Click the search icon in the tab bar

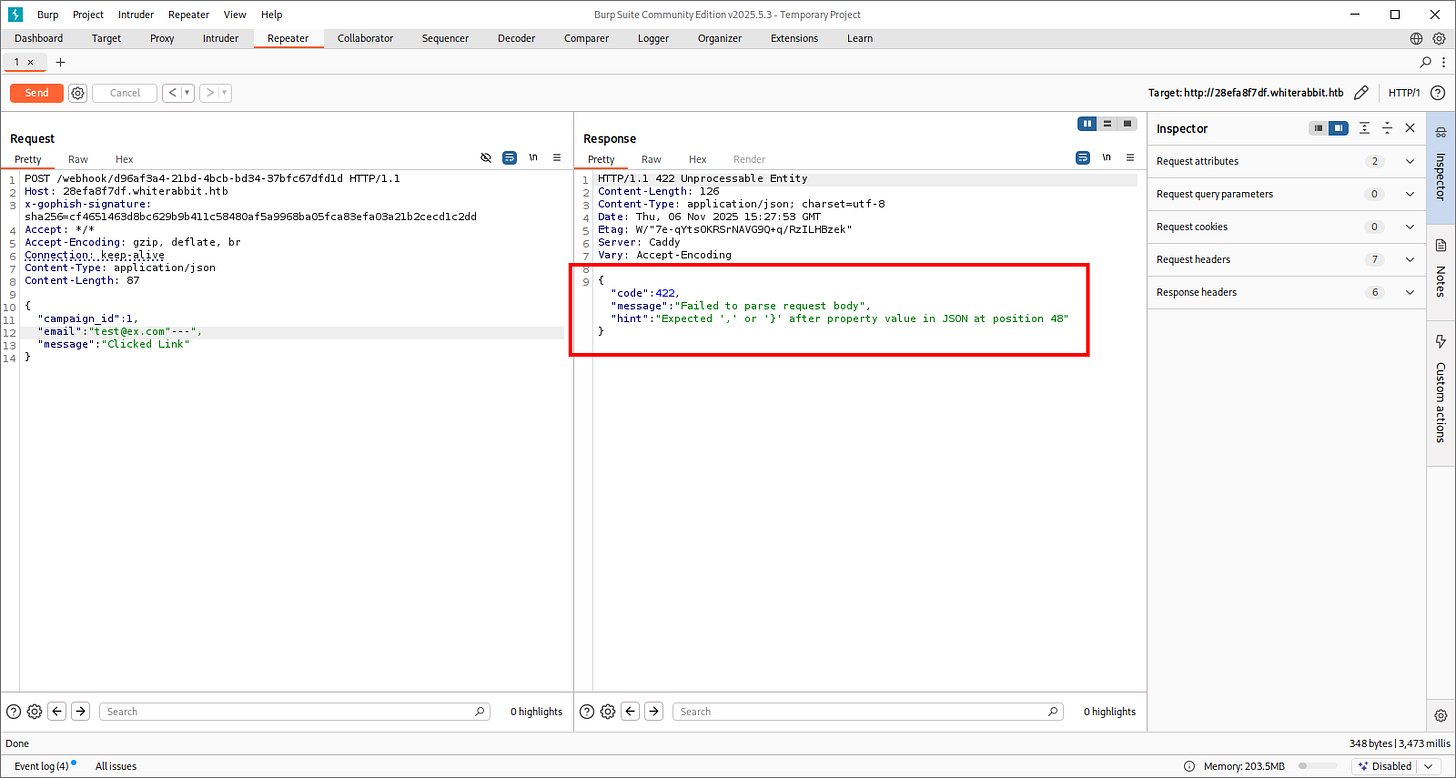pyautogui.click(x=1426, y=62)
